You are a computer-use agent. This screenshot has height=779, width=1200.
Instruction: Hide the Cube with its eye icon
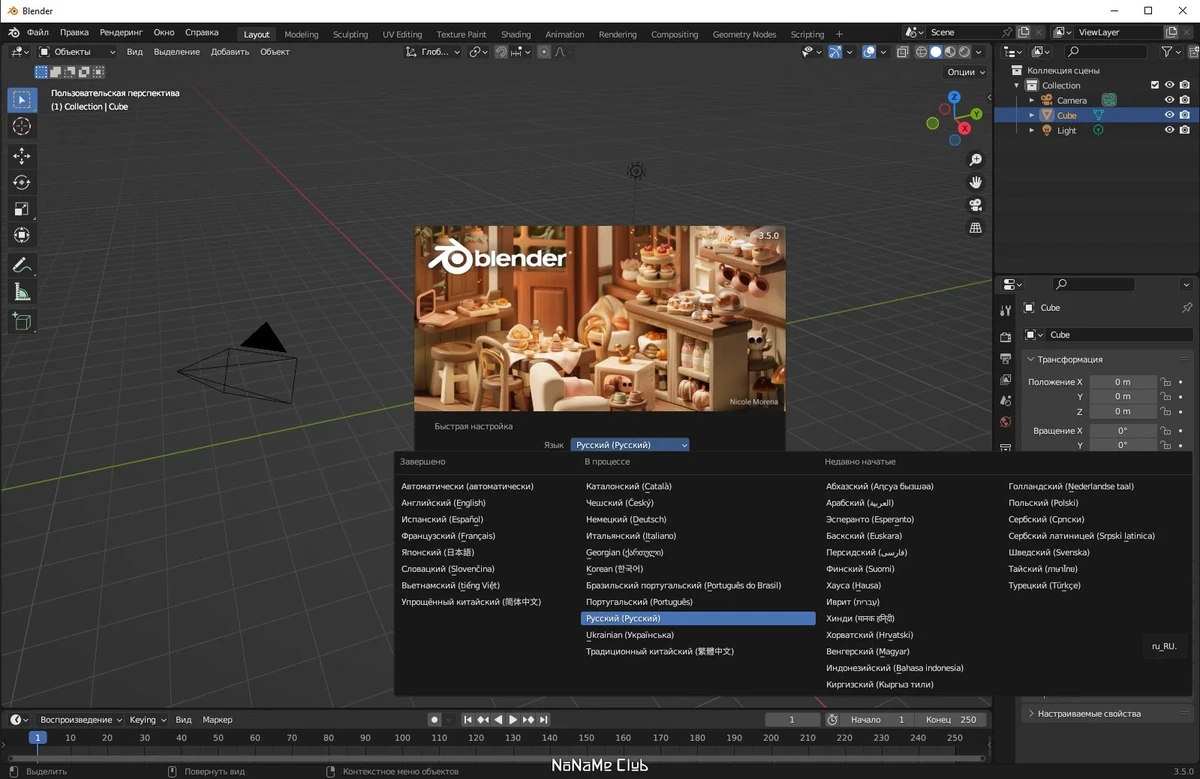pos(1169,115)
